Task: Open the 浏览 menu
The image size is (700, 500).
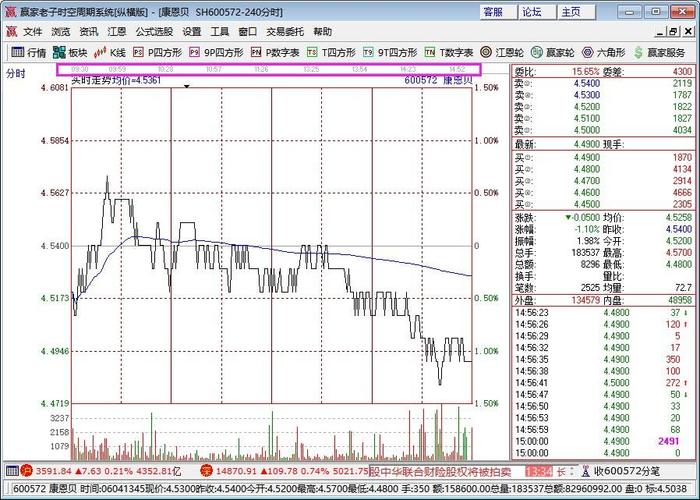Action: 61,32
